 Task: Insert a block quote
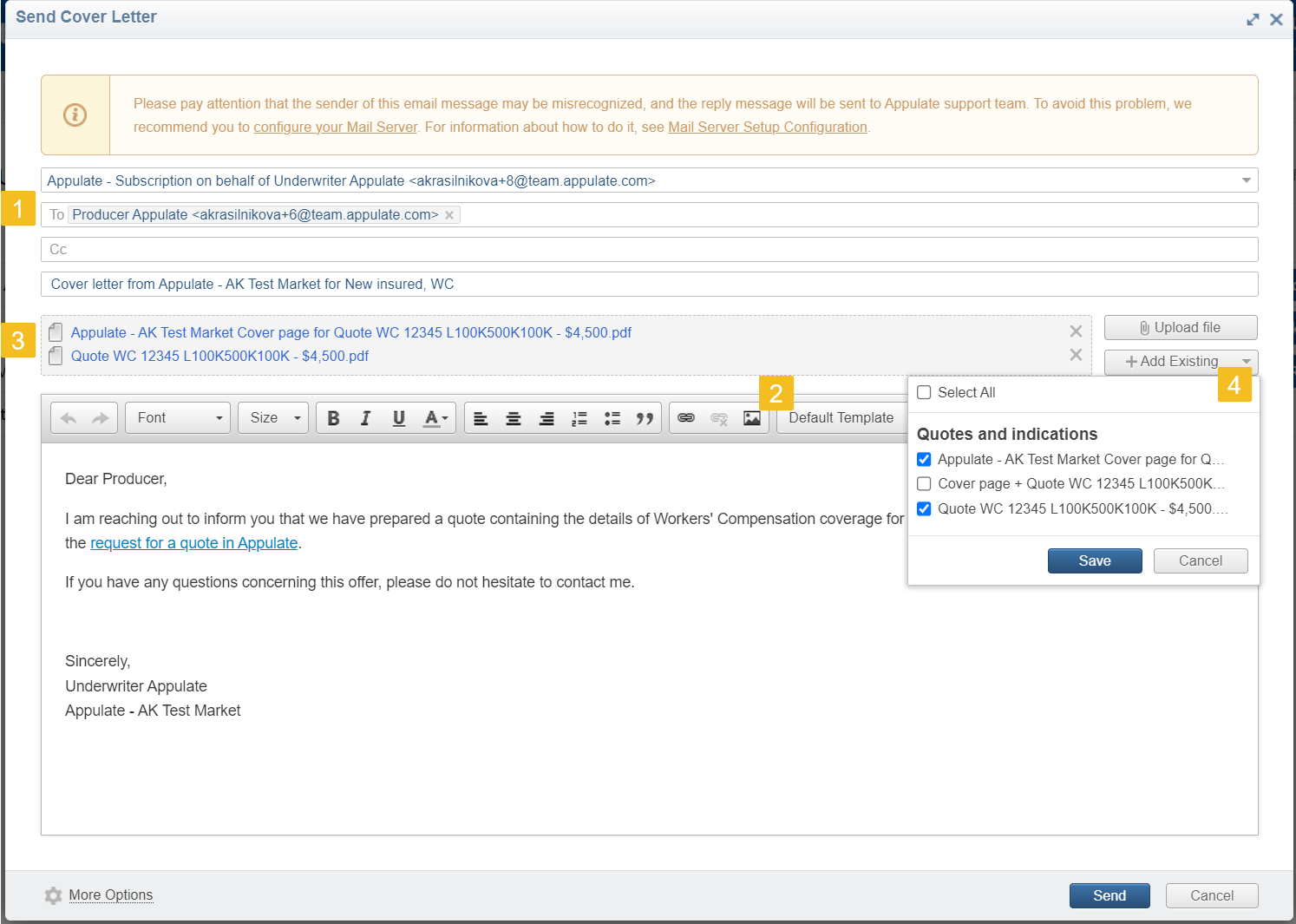[645, 418]
